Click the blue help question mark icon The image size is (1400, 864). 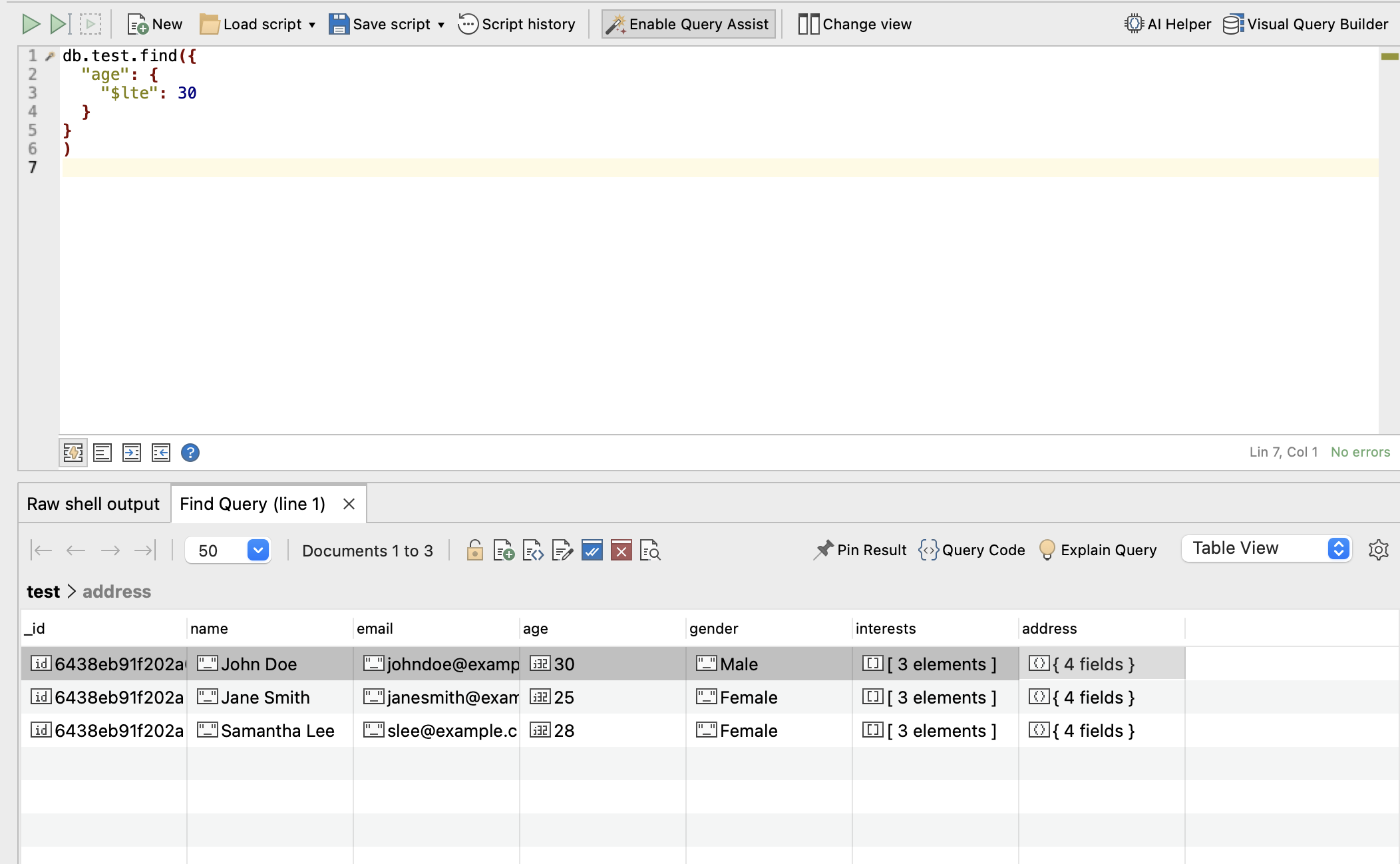(190, 453)
